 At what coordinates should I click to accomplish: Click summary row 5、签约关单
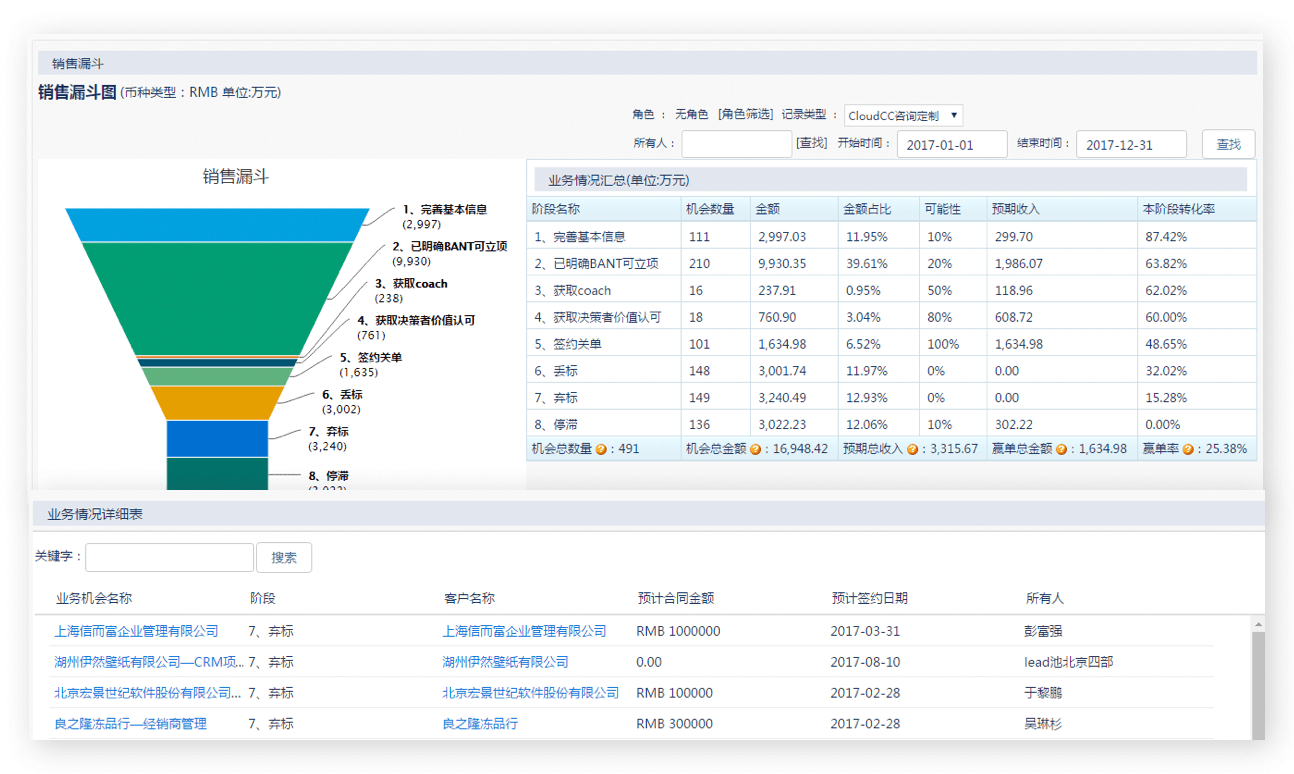point(891,343)
